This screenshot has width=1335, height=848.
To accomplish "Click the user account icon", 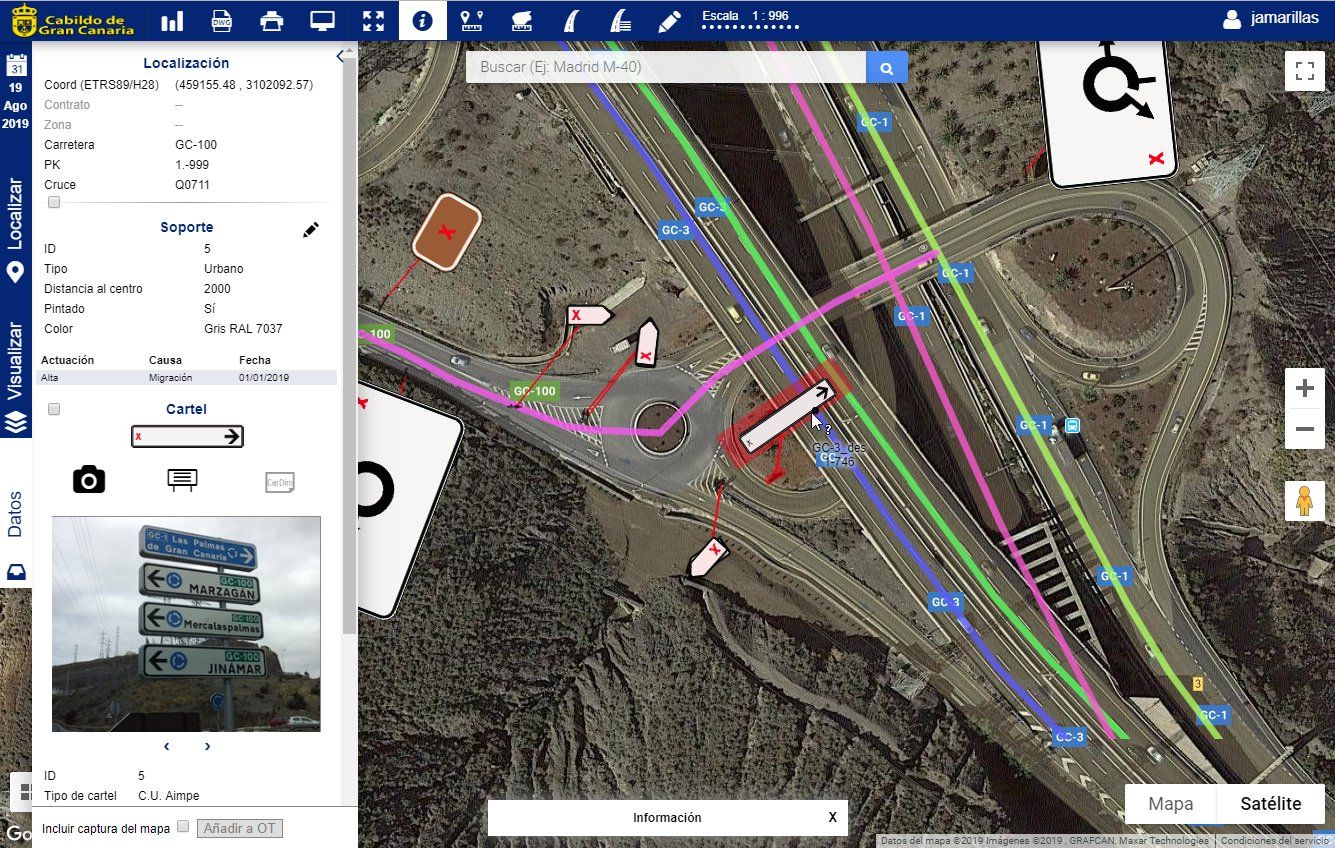I will coord(1232,19).
